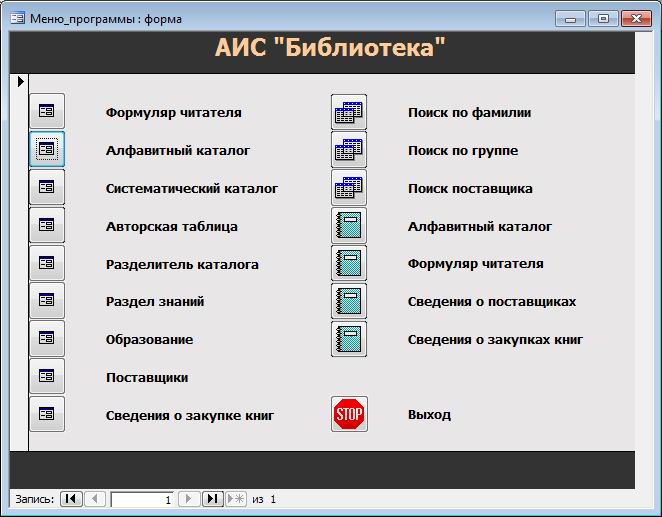Click the Сведения о закупках книг label
The width and height of the screenshot is (662, 517).
click(x=495, y=339)
